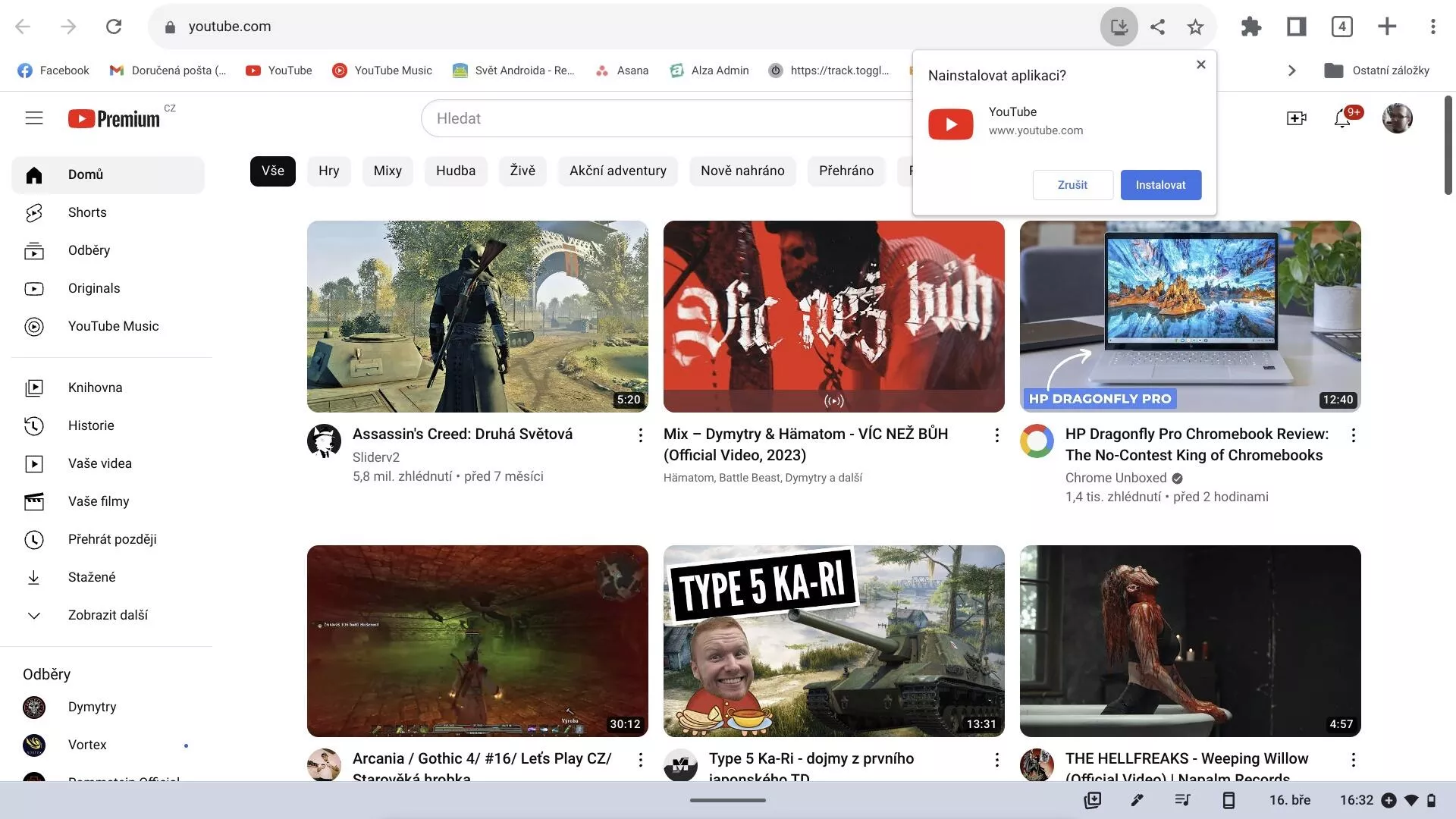The image size is (1456, 819).
Task: Play HP Dragonfly Pro Chromebook thumbnail
Action: click(1191, 316)
